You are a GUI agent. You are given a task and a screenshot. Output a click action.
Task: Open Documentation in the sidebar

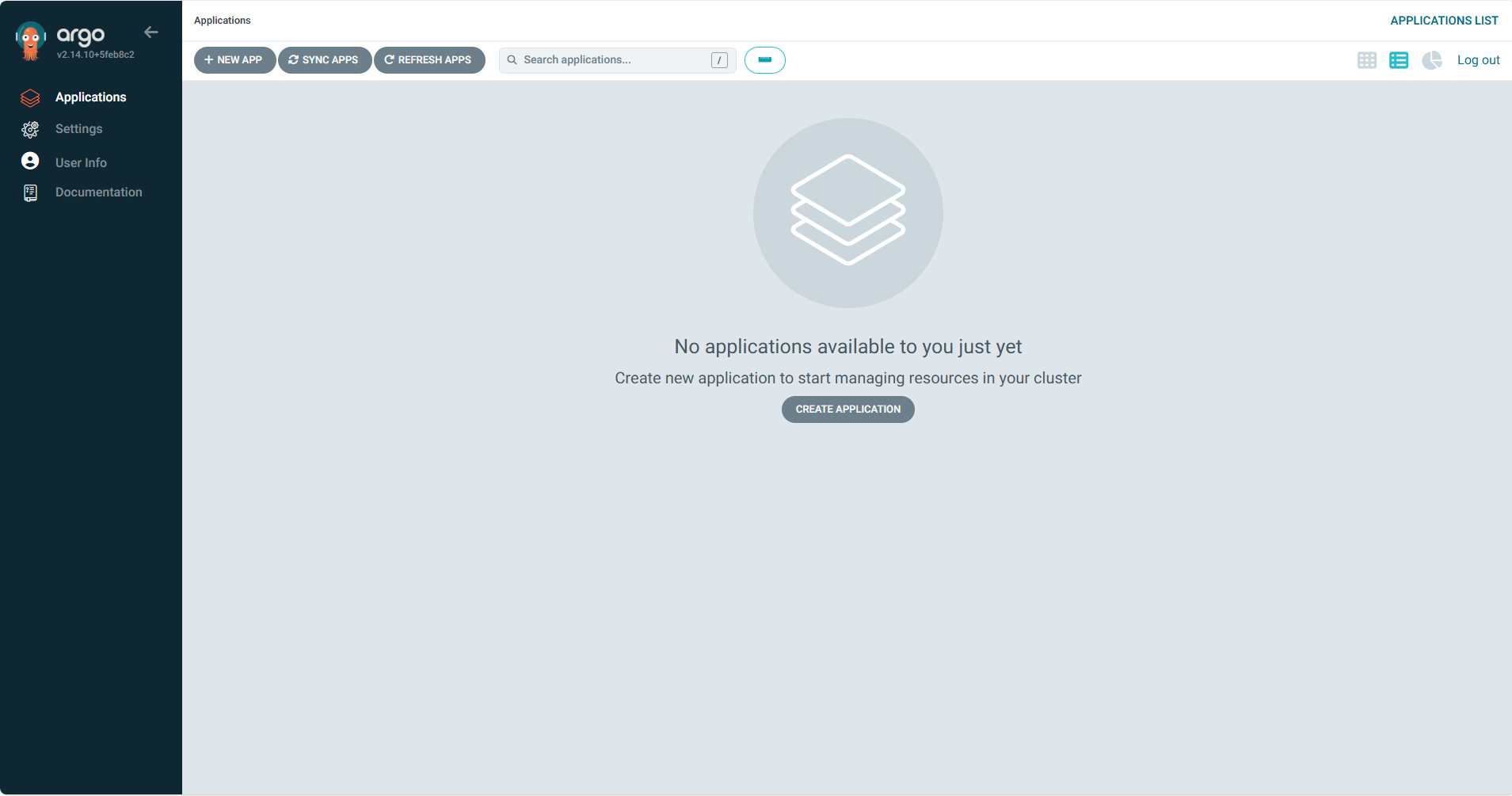(98, 192)
